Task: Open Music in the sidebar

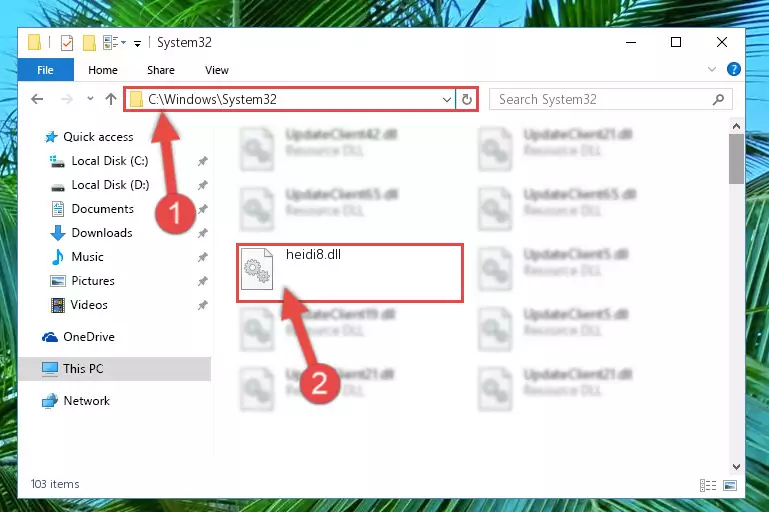Action: click(x=87, y=257)
